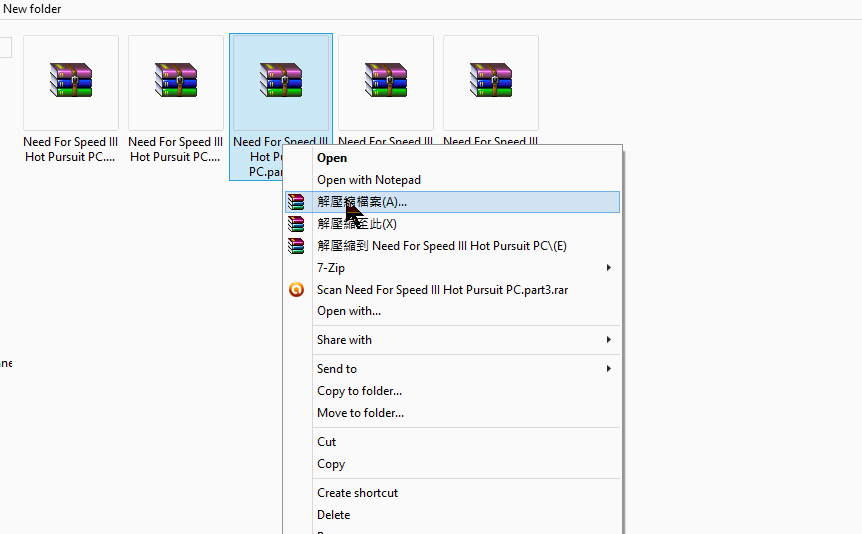This screenshot has width=862, height=534.
Task: Select Open with Notepad entry
Action: click(x=369, y=180)
